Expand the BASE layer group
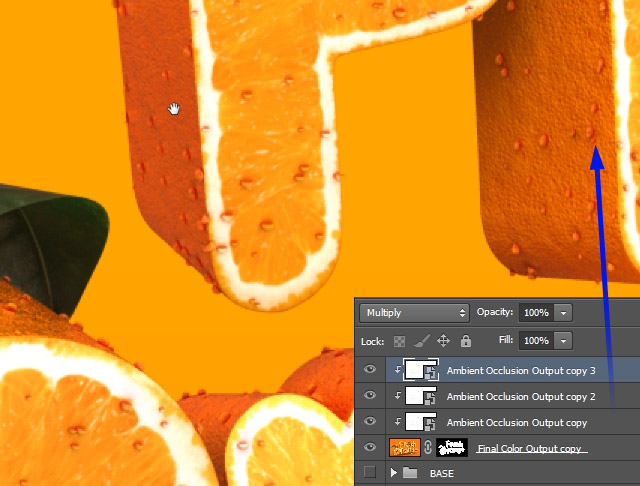Screen dimensions: 640x486 (x=393, y=473)
